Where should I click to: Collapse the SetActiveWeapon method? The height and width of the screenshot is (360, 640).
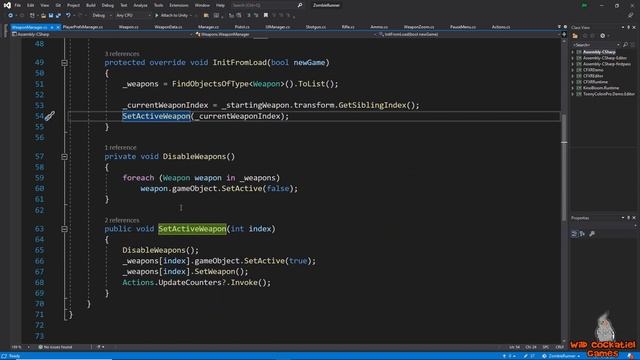coord(64,229)
